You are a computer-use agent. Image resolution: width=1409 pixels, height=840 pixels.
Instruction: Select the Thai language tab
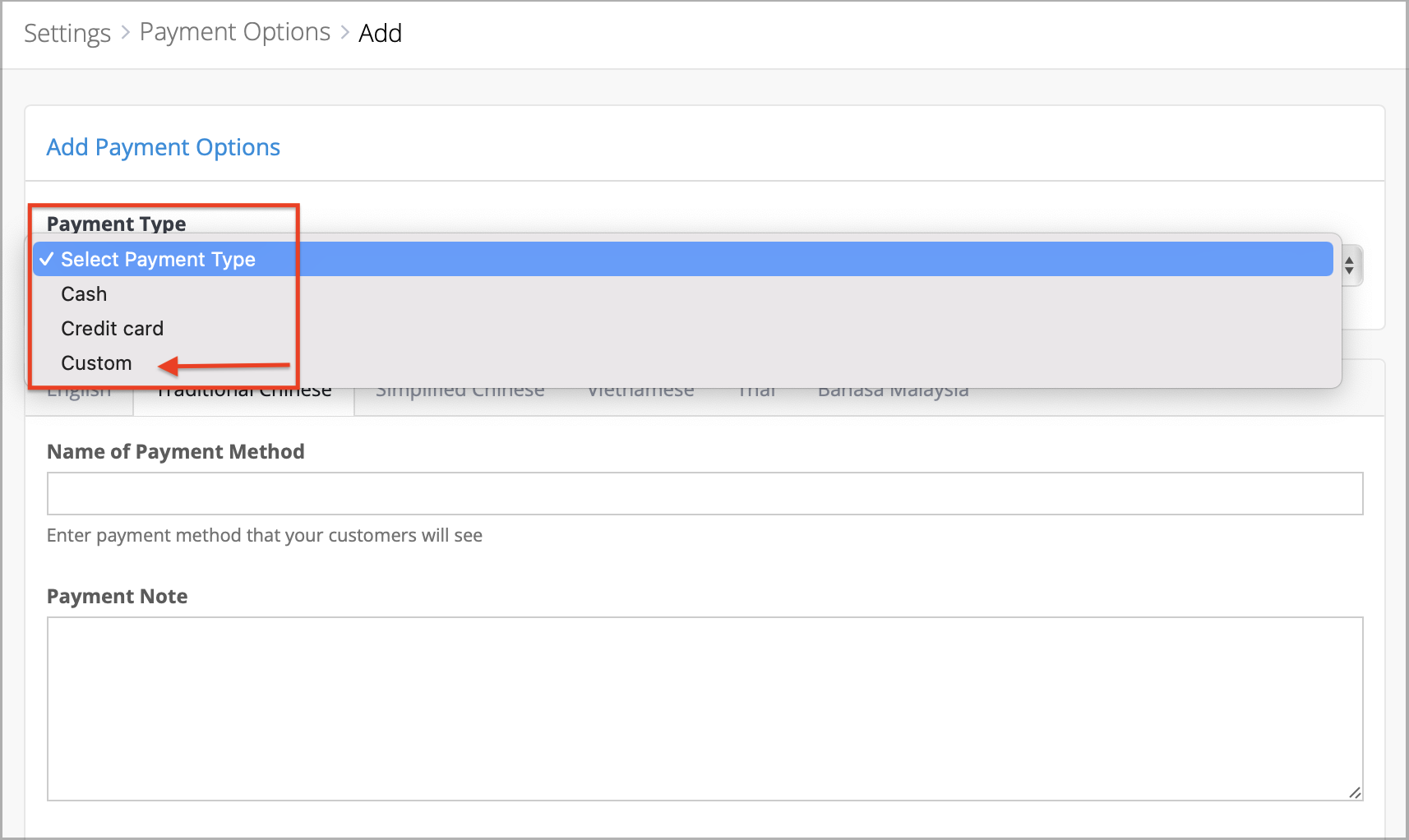click(x=755, y=390)
